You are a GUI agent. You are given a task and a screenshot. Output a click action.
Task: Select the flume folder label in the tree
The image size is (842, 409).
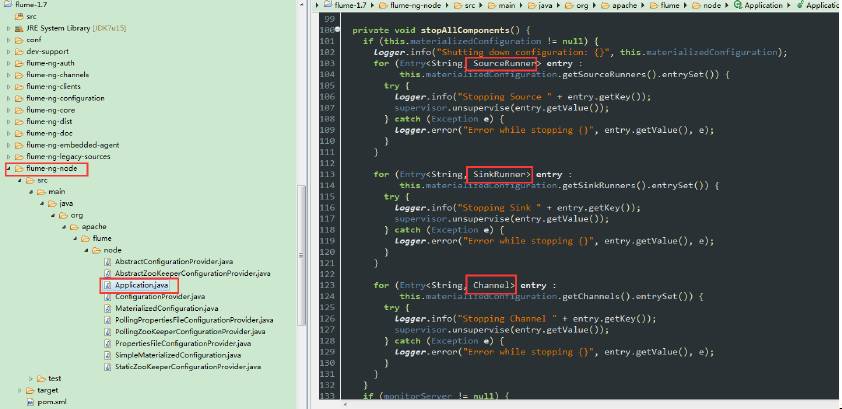point(102,238)
